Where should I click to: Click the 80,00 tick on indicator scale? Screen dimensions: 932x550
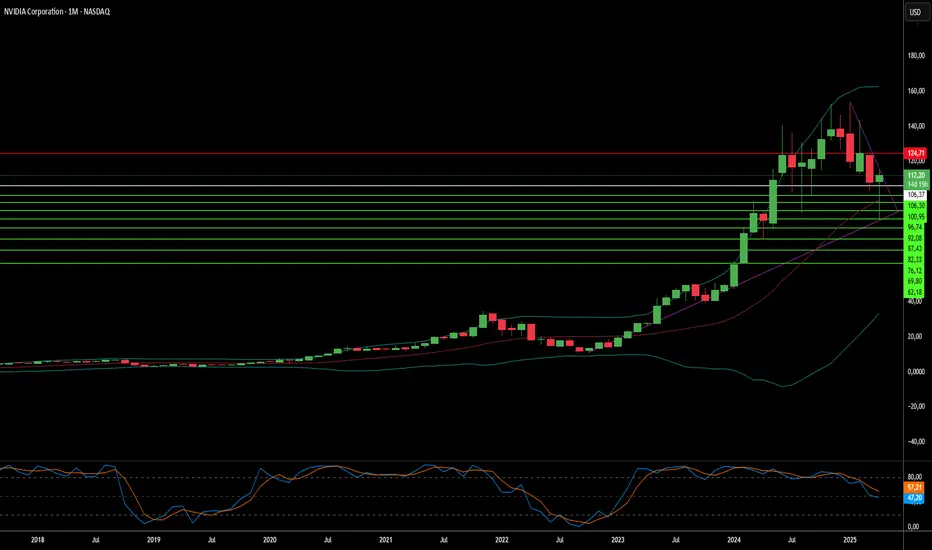click(x=915, y=477)
